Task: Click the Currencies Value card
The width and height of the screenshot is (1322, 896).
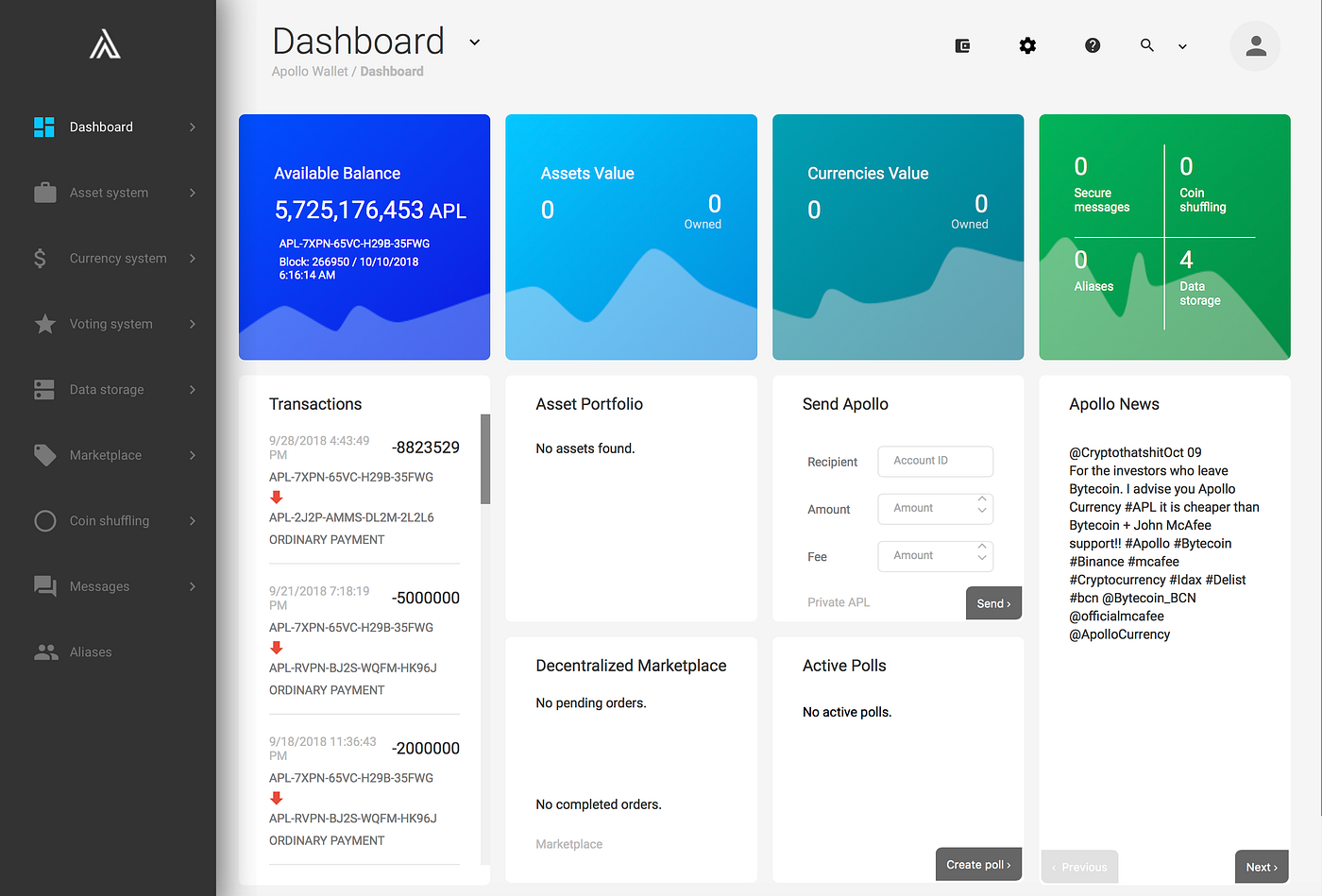Action: 898,237
